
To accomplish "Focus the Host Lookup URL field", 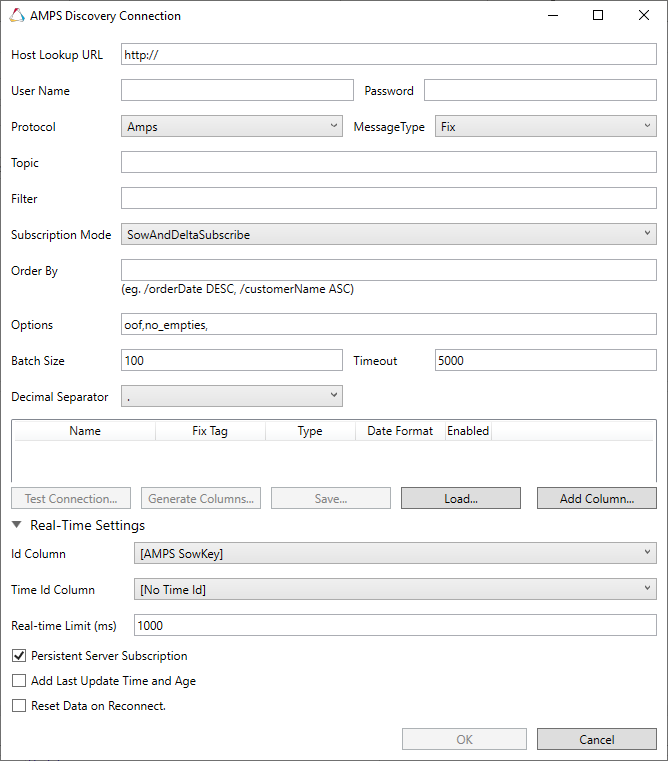I will point(388,55).
